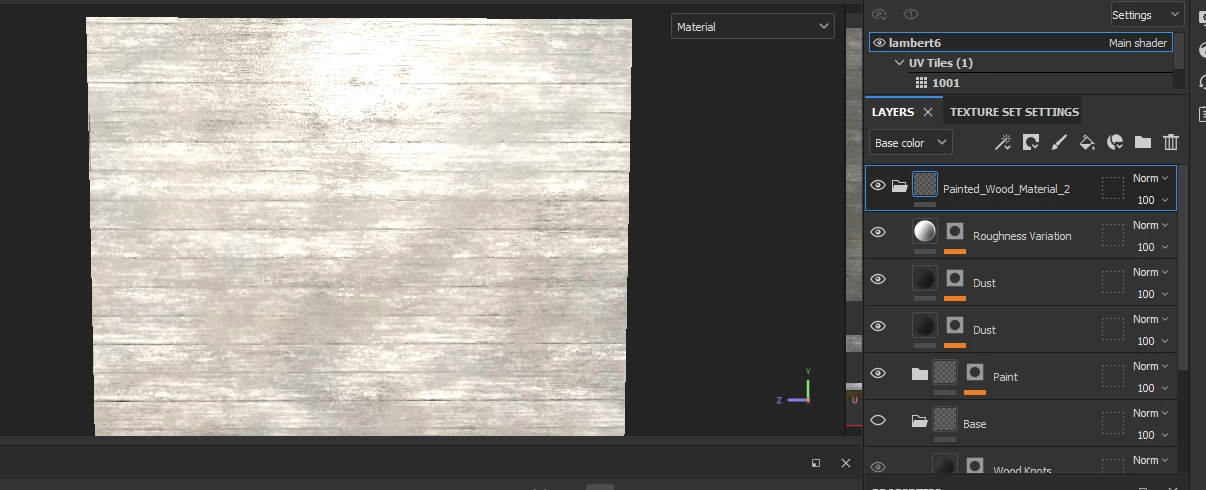
Task: Click the folder icon of Painted_Wood_Material_2
Action: tap(899, 186)
